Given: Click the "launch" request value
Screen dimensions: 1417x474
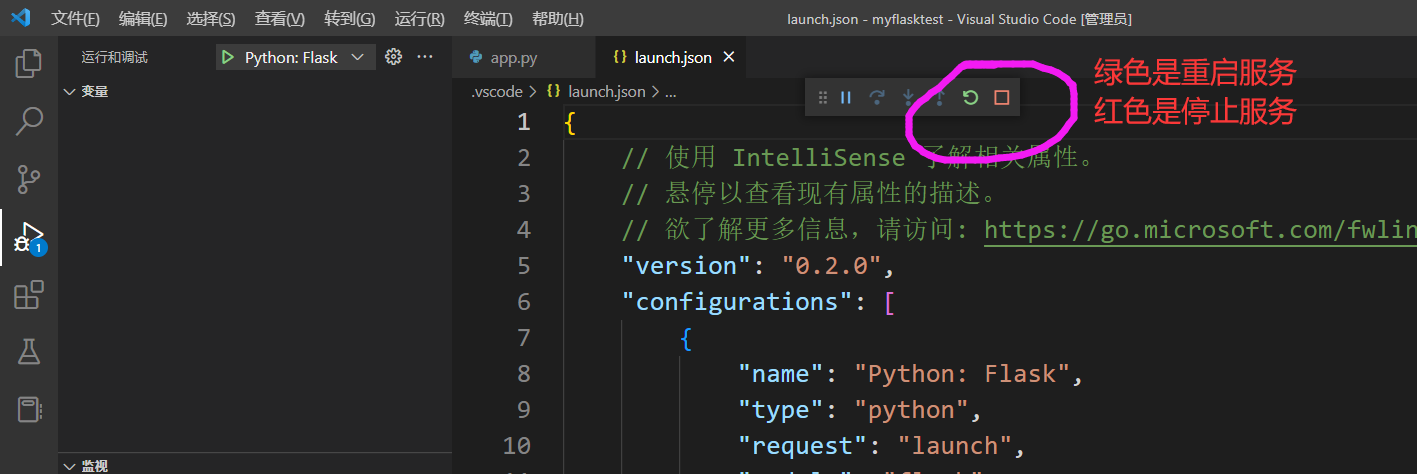Looking at the screenshot, I should coord(954,446).
